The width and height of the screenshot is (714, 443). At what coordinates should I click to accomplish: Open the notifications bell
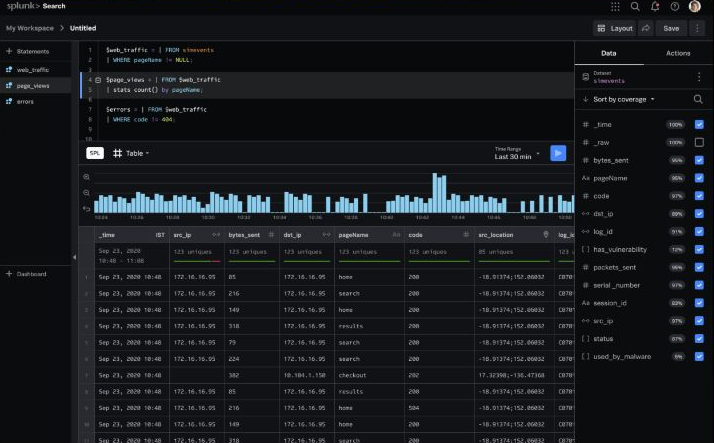(655, 6)
